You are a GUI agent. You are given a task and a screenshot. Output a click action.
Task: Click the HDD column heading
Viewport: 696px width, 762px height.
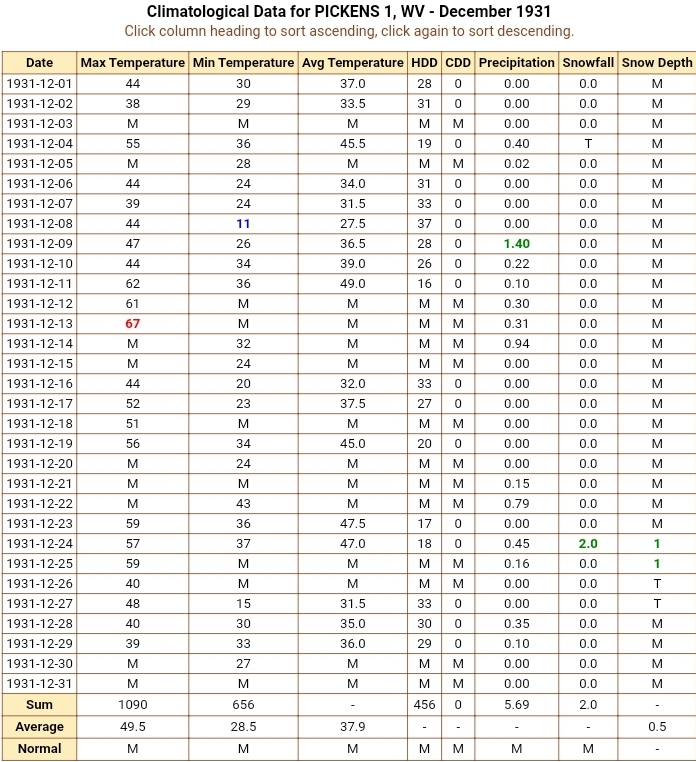(x=424, y=63)
